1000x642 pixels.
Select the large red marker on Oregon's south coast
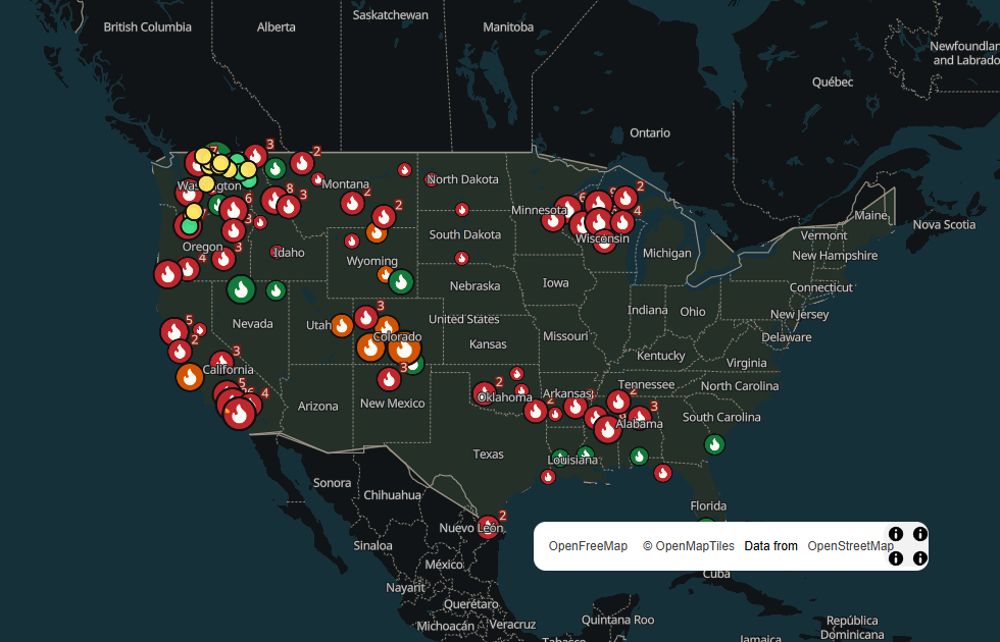point(168,274)
